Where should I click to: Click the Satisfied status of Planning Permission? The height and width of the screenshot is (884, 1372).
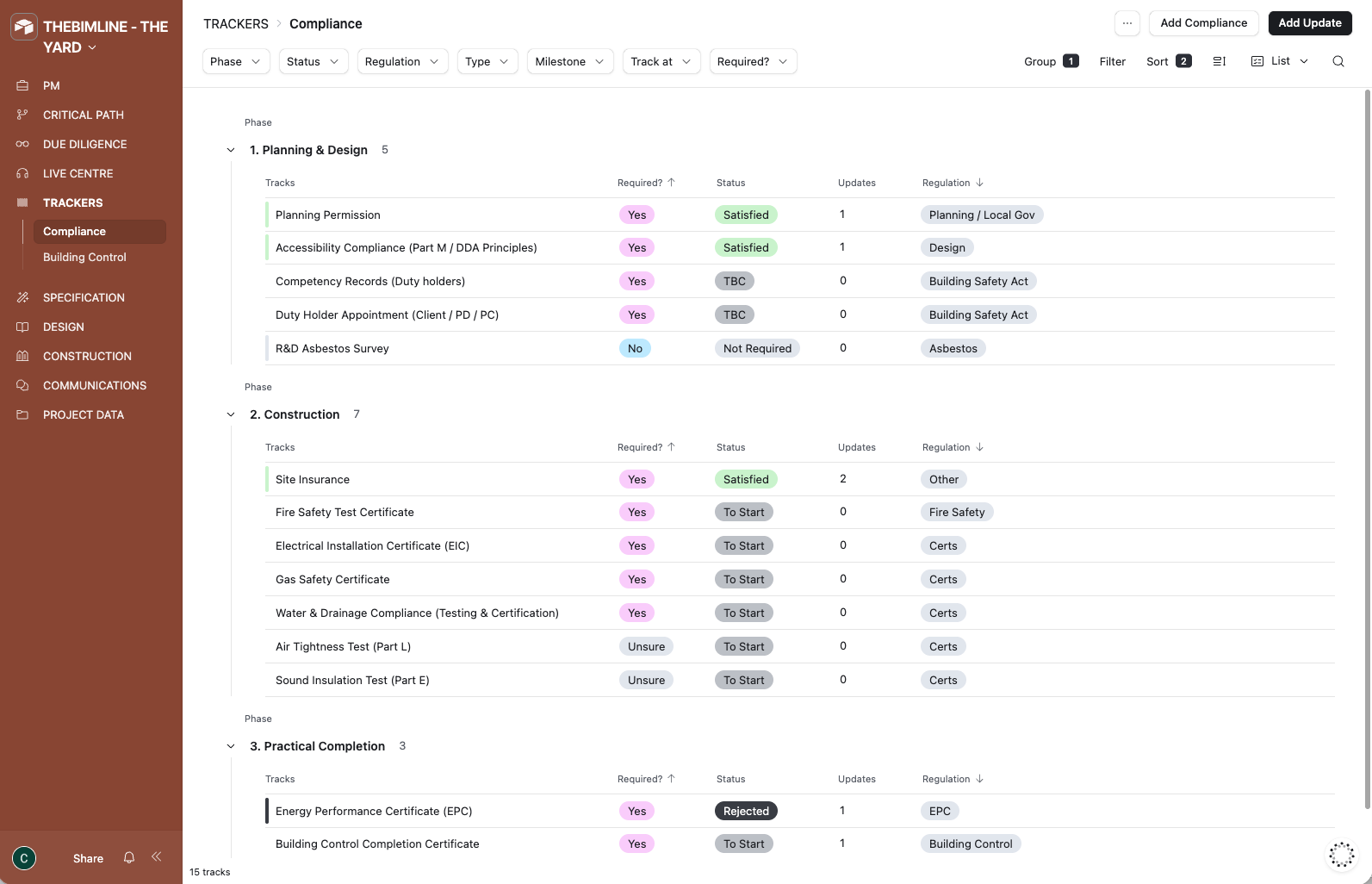pos(746,215)
